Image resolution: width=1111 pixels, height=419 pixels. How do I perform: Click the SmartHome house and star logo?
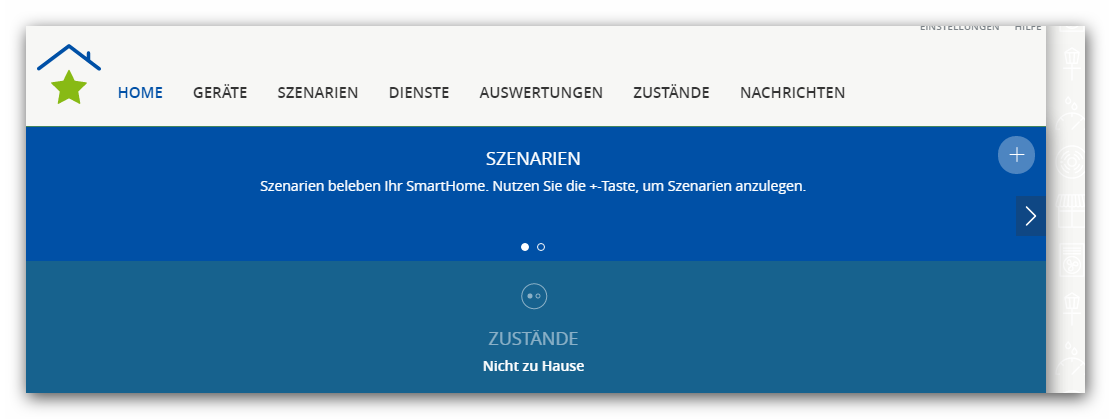[x=69, y=75]
